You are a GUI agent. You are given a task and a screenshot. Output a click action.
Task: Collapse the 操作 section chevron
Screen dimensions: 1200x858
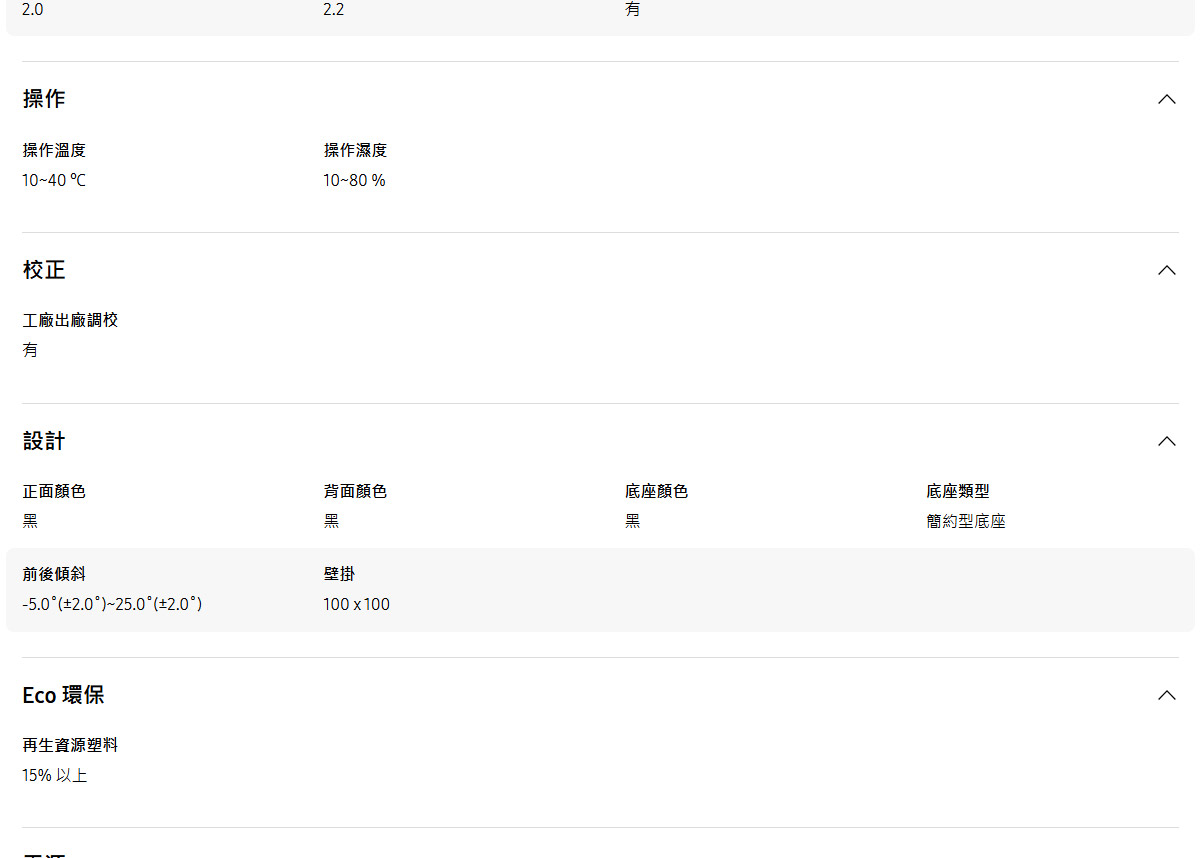[x=1166, y=99]
